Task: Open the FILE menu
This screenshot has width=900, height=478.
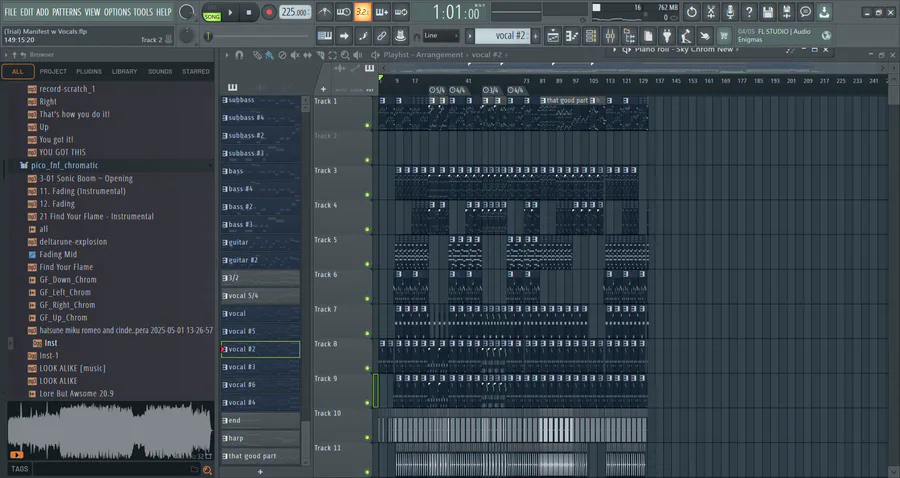Action: (10, 12)
